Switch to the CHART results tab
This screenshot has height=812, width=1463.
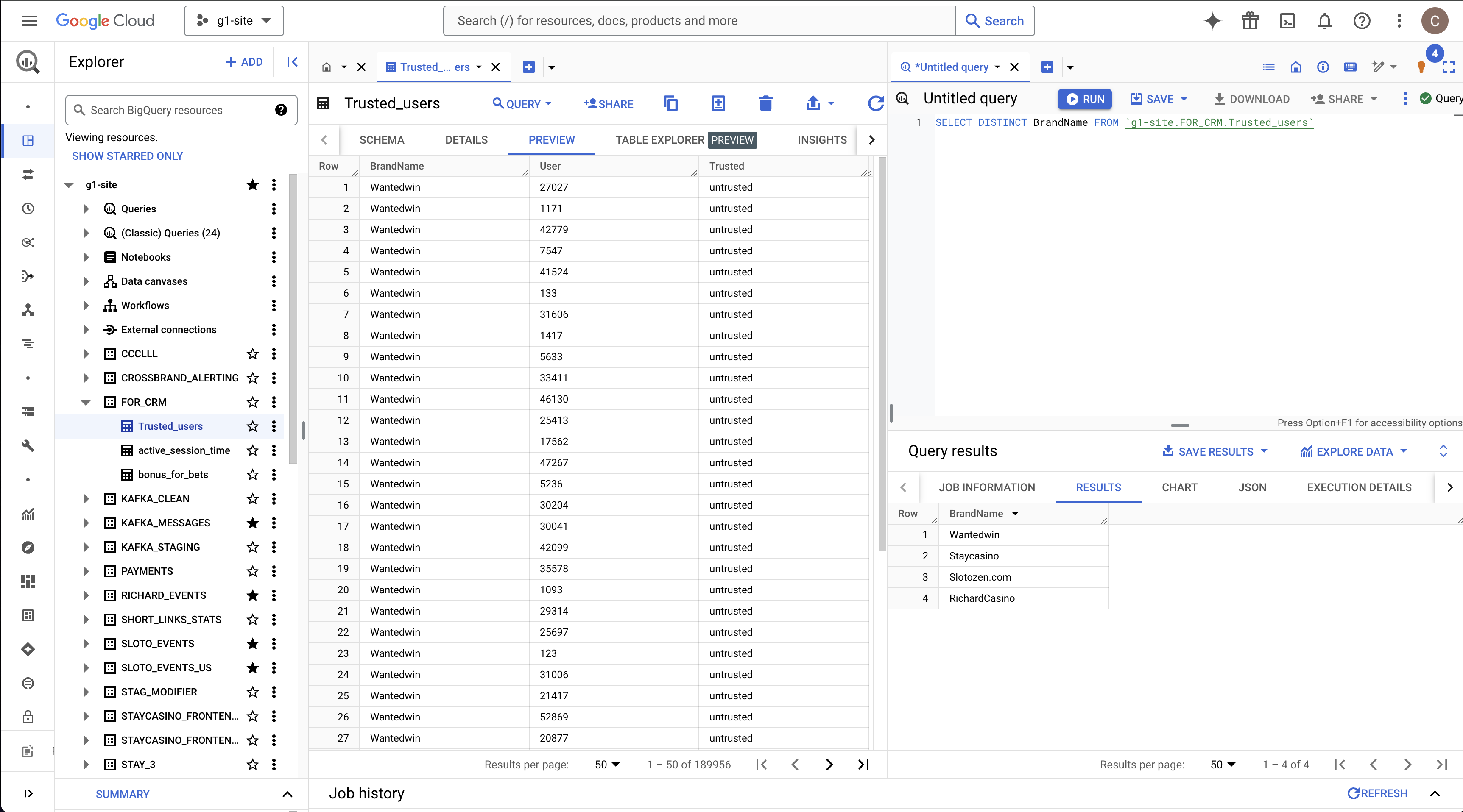click(1179, 487)
